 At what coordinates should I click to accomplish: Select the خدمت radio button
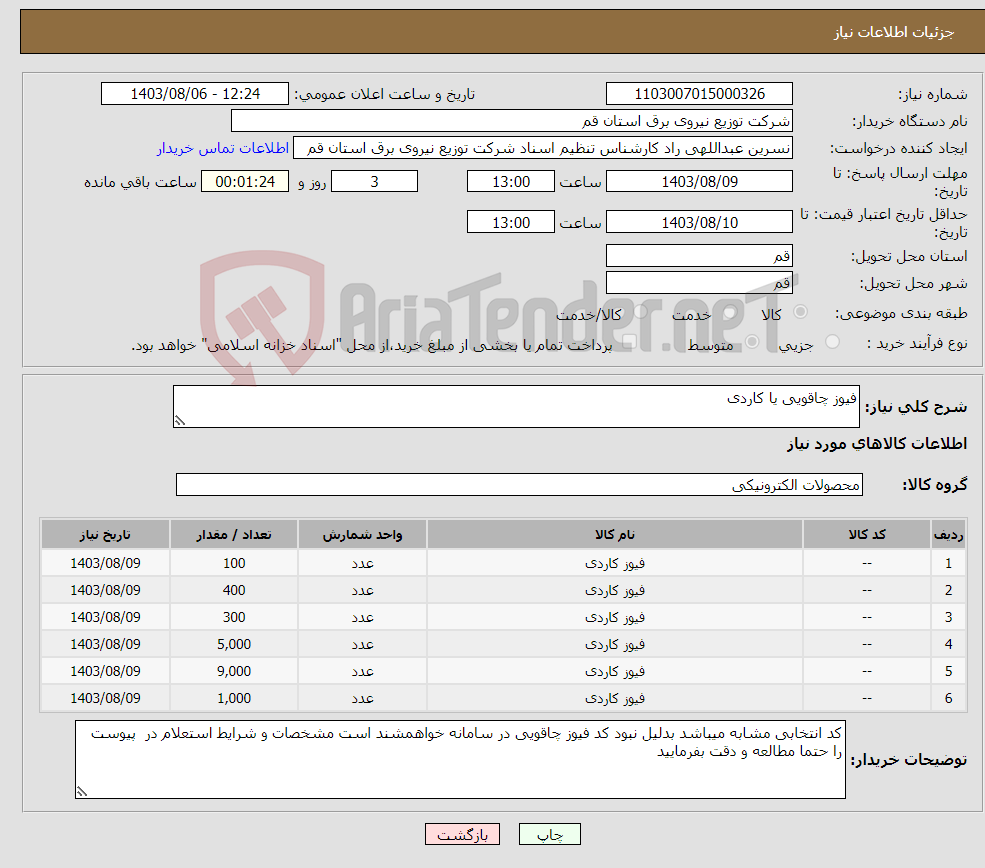click(729, 312)
